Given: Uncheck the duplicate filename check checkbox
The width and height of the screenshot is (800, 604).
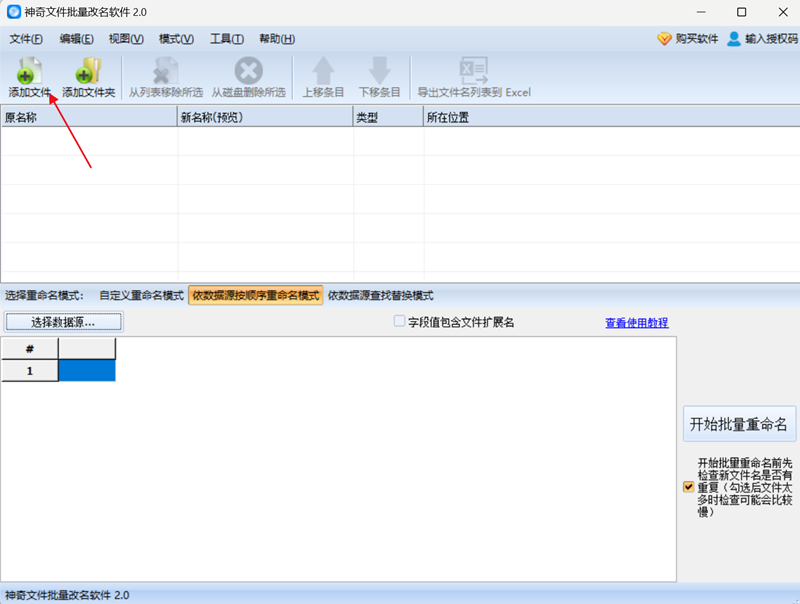Looking at the screenshot, I should pyautogui.click(x=688, y=487).
